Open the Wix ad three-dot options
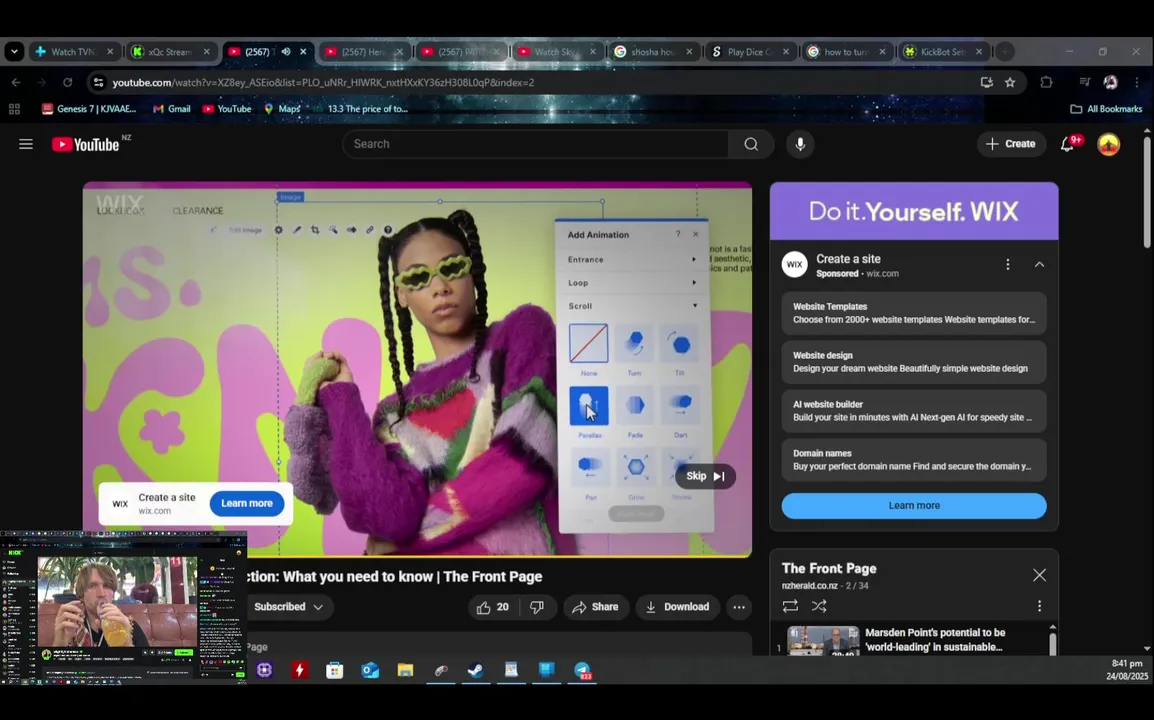The image size is (1154, 720). (x=1008, y=264)
